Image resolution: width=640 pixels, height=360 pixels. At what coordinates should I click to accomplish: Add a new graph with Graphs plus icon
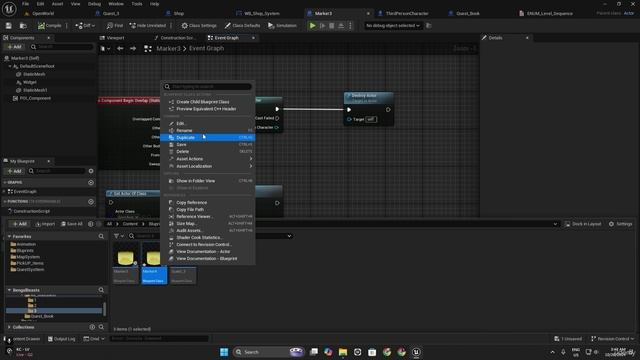pyautogui.click(x=91, y=182)
